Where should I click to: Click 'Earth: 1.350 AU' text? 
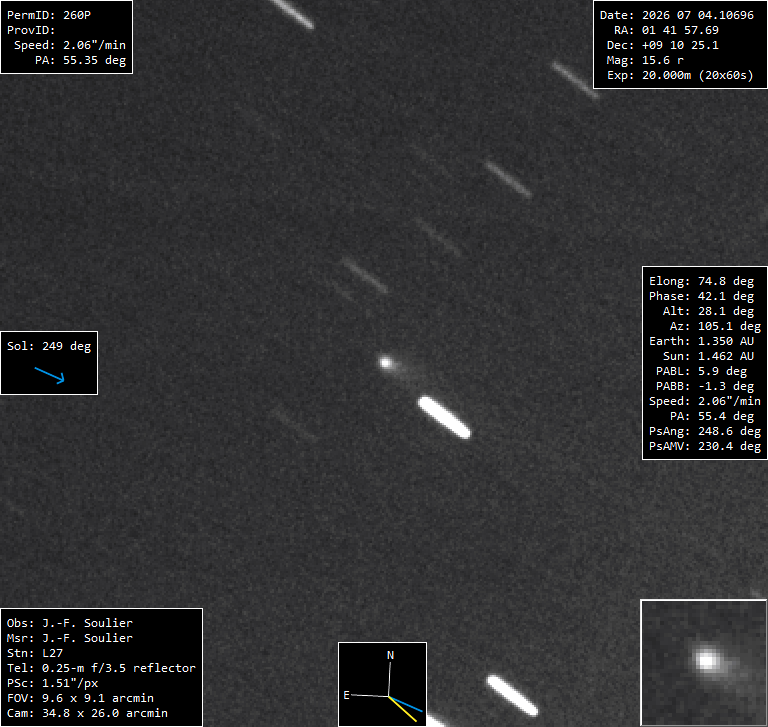click(x=701, y=341)
